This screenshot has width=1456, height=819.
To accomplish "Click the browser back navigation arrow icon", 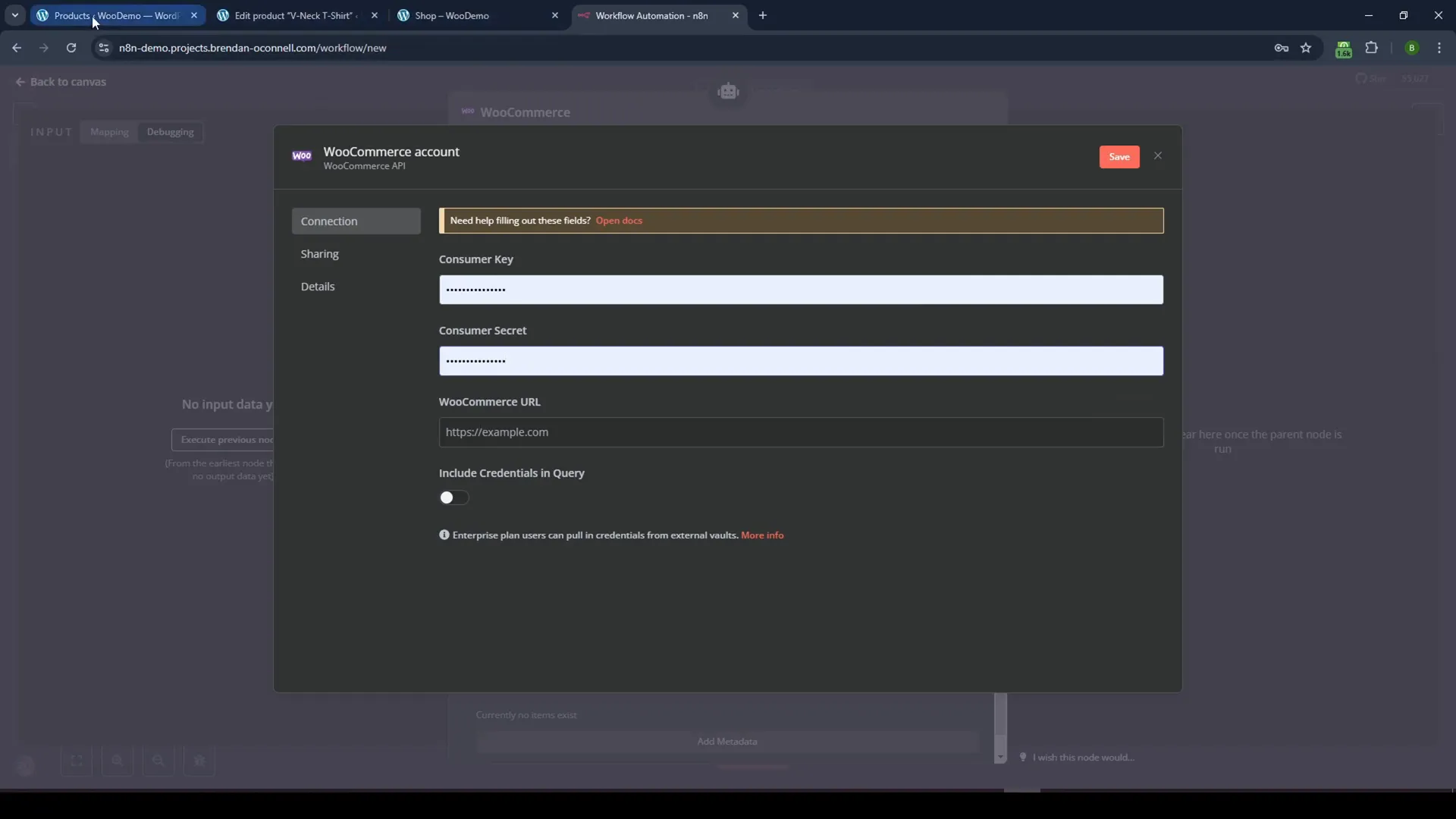I will [x=15, y=47].
